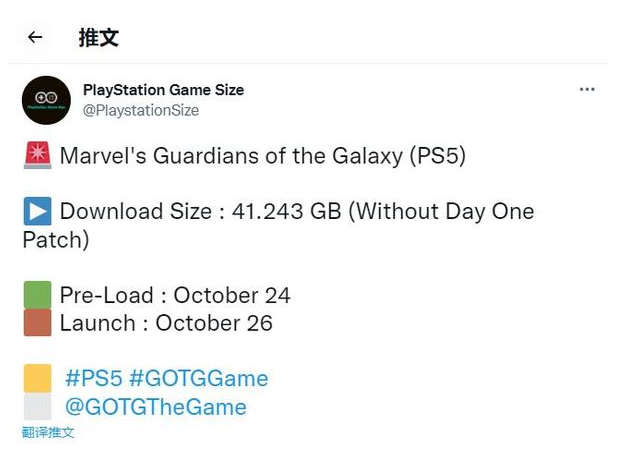Click the back arrow icon
This screenshot has width=617, height=456.
coord(35,38)
